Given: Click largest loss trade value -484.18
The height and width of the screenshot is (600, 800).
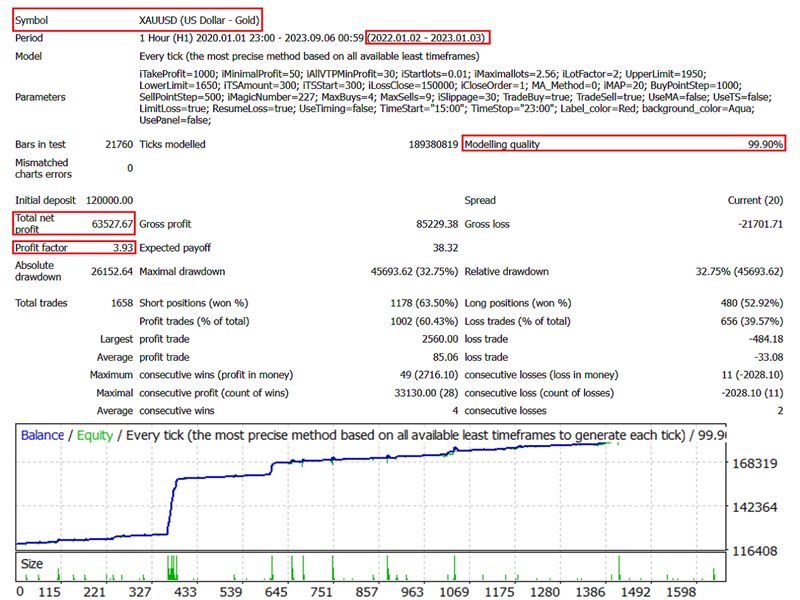Looking at the screenshot, I should 766,339.
